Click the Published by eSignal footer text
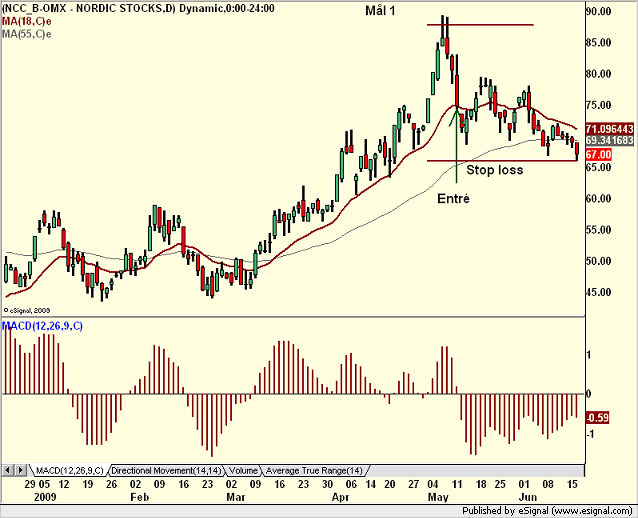This screenshot has width=638, height=518. [547, 511]
